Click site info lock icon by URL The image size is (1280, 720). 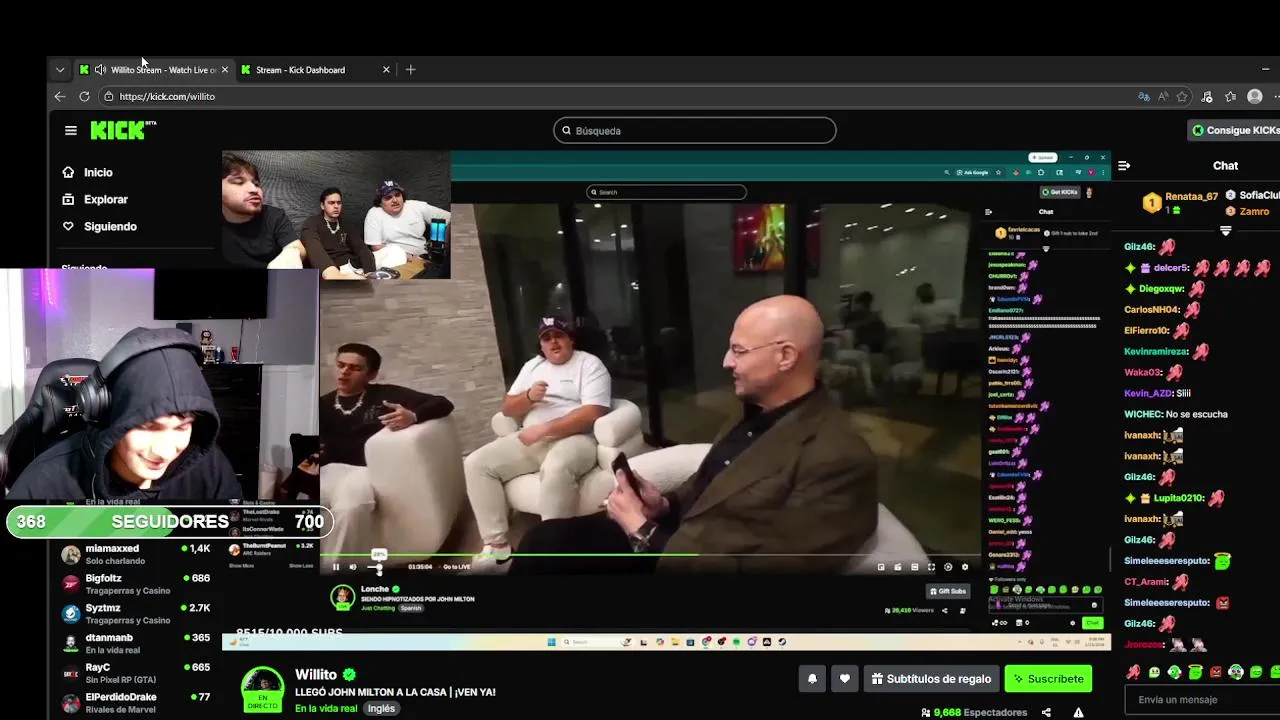[108, 97]
